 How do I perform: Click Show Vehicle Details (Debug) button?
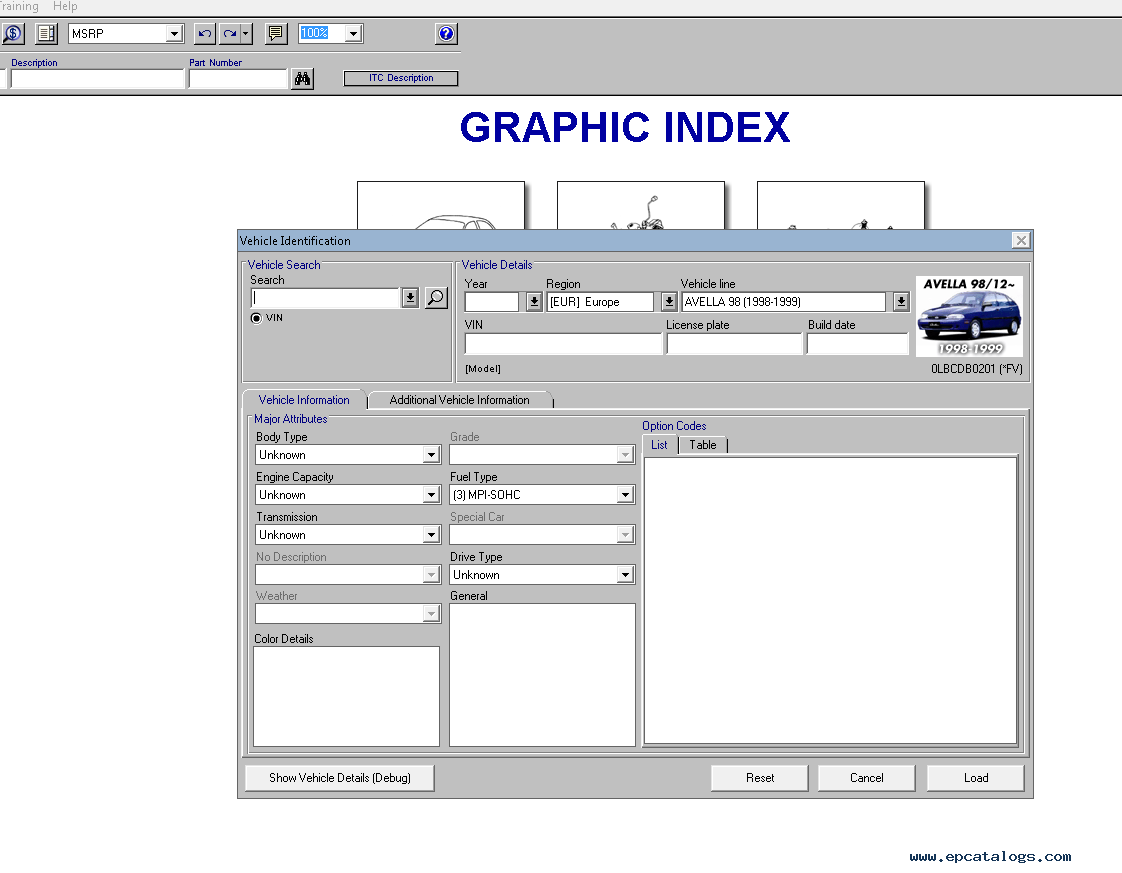pos(340,778)
